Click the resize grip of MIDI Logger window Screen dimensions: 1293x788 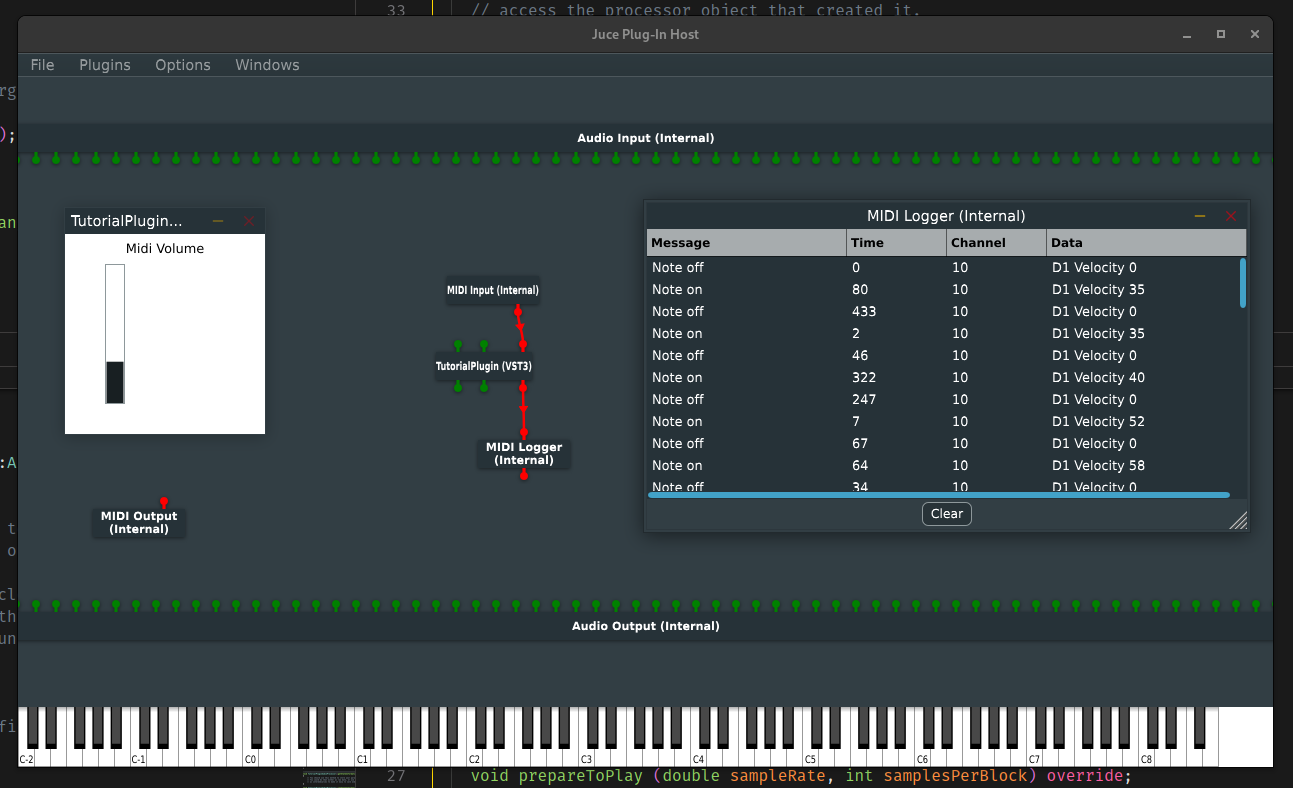[1238, 520]
